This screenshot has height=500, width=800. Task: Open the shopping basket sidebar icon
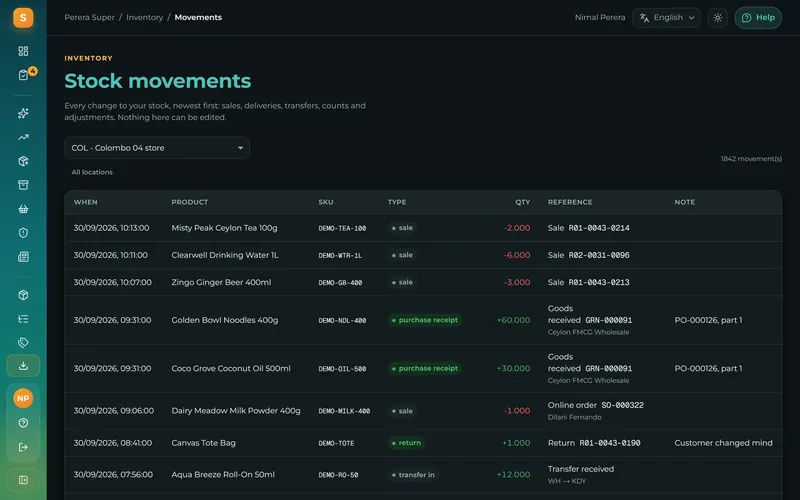[23, 209]
